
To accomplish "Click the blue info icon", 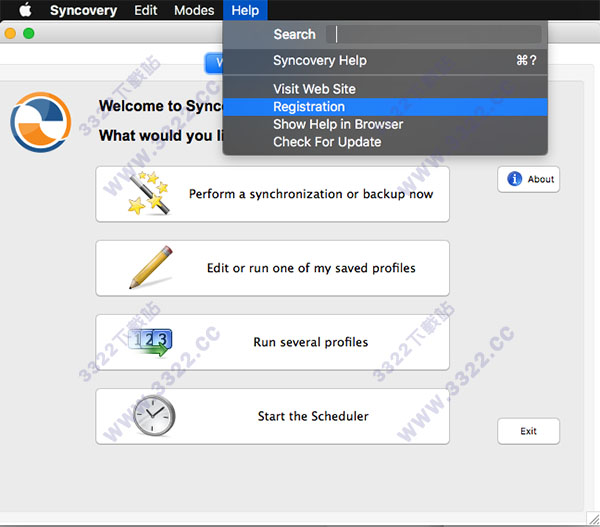I will (514, 179).
